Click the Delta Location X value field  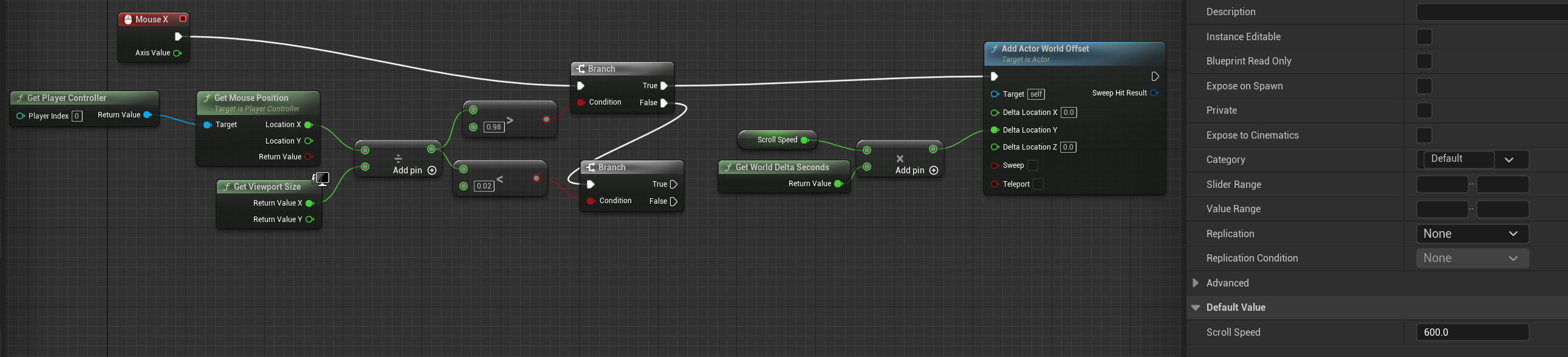click(x=1069, y=112)
